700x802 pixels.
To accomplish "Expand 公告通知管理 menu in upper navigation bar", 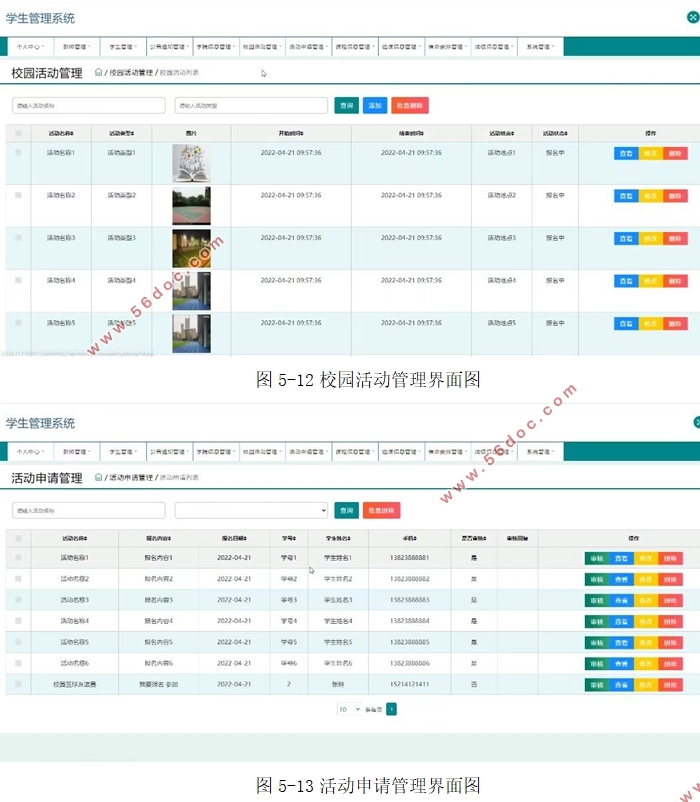I will [169, 47].
